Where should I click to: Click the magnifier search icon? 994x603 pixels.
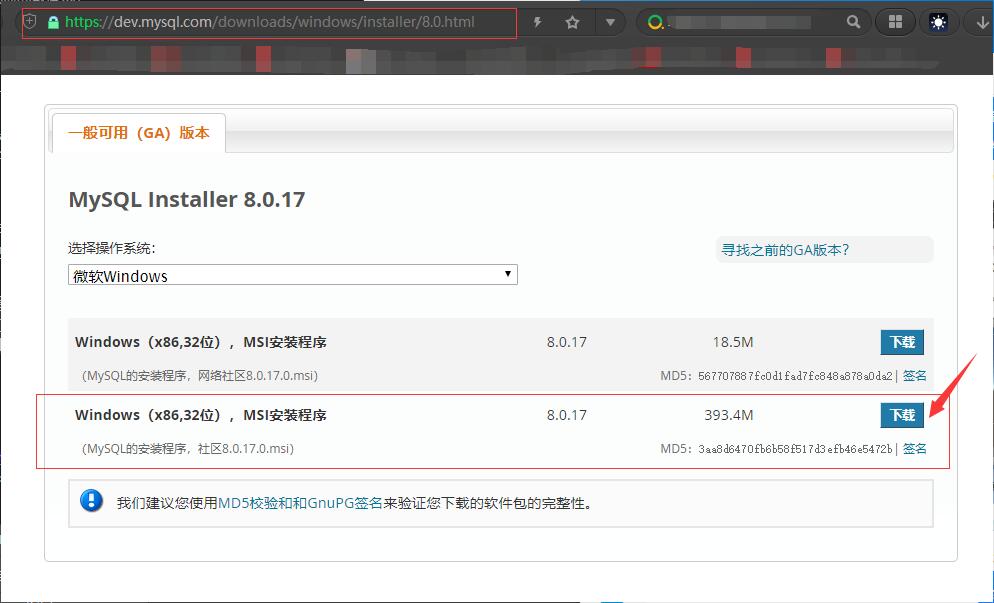click(x=853, y=22)
